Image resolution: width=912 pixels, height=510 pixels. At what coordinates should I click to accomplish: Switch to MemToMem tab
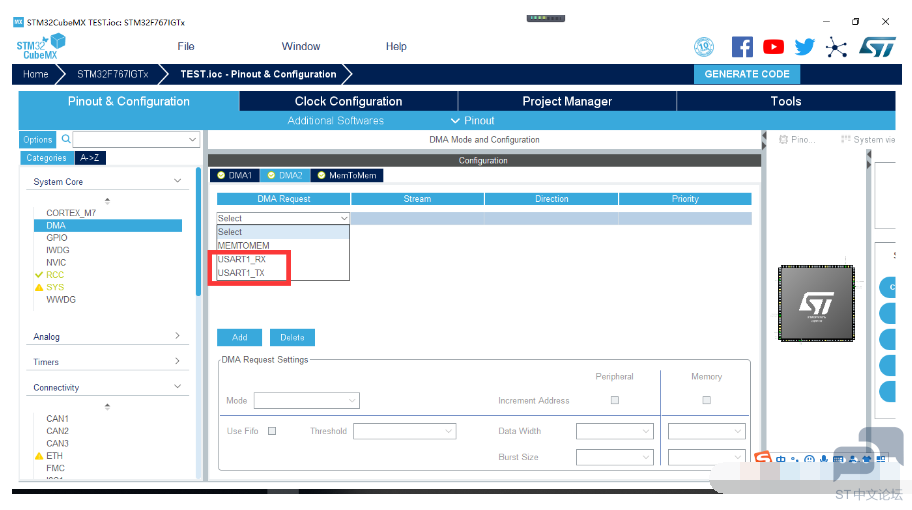(x=347, y=175)
